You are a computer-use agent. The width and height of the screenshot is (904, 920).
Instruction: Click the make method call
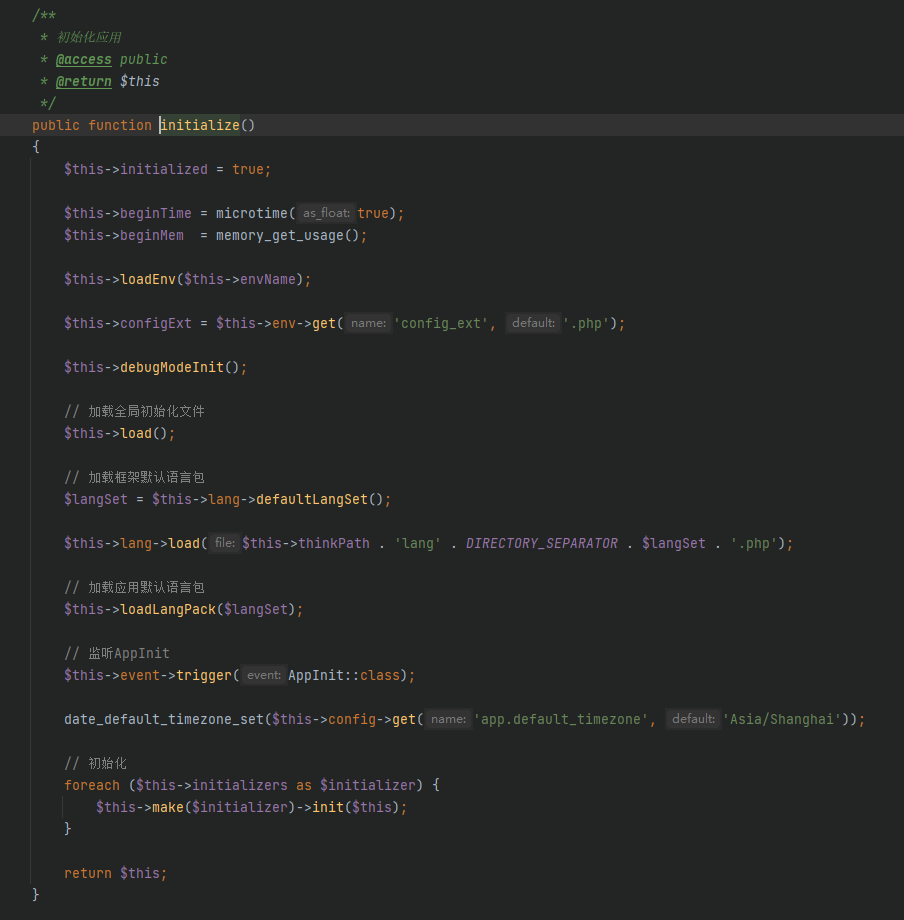pyautogui.click(x=168, y=807)
